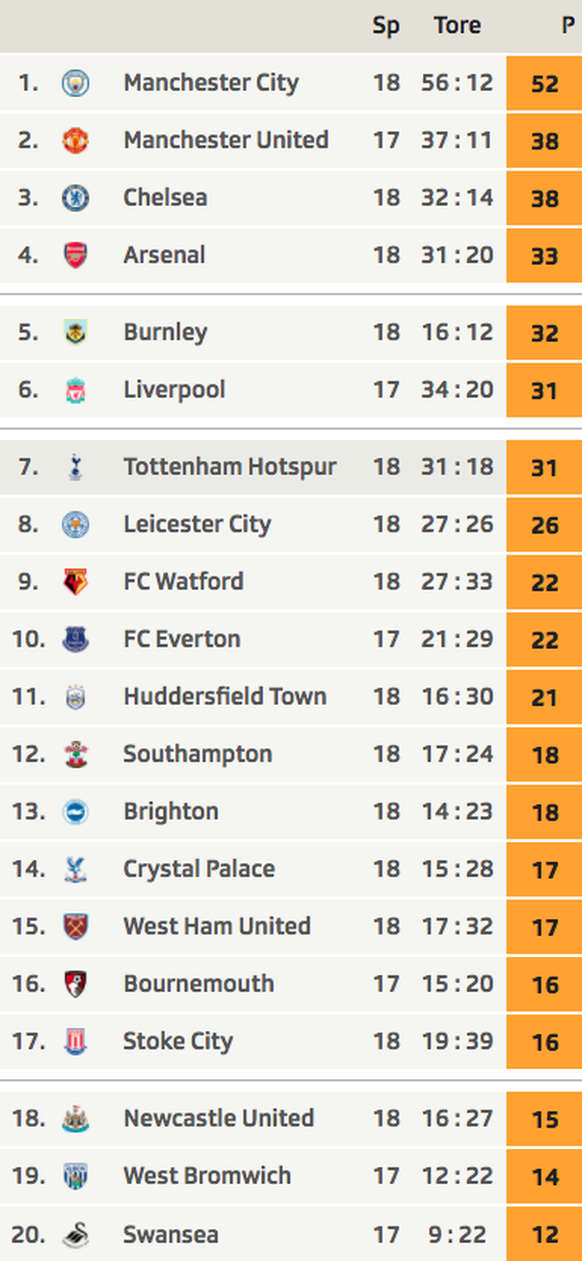
Task: Click the Liverpool club crest
Action: 76,390
